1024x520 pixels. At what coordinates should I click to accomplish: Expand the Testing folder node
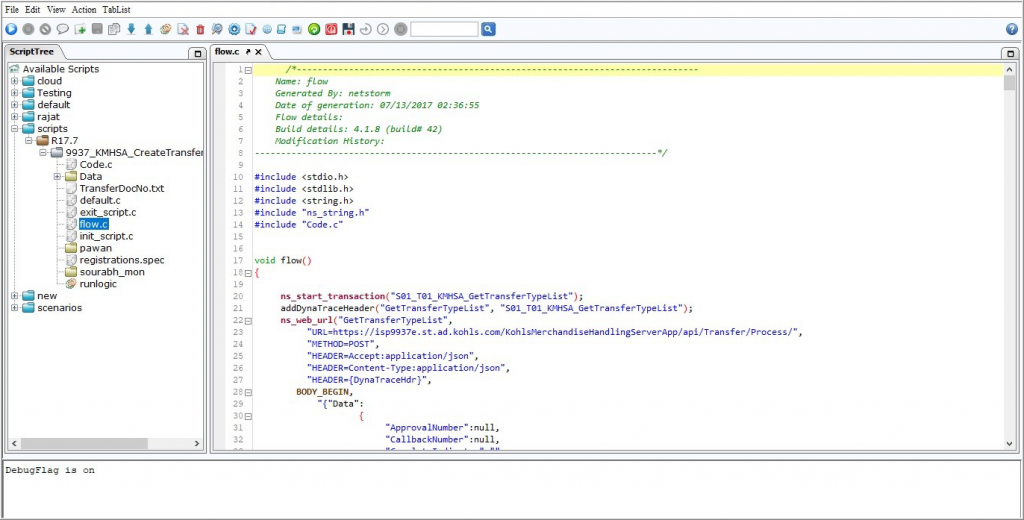tap(14, 93)
